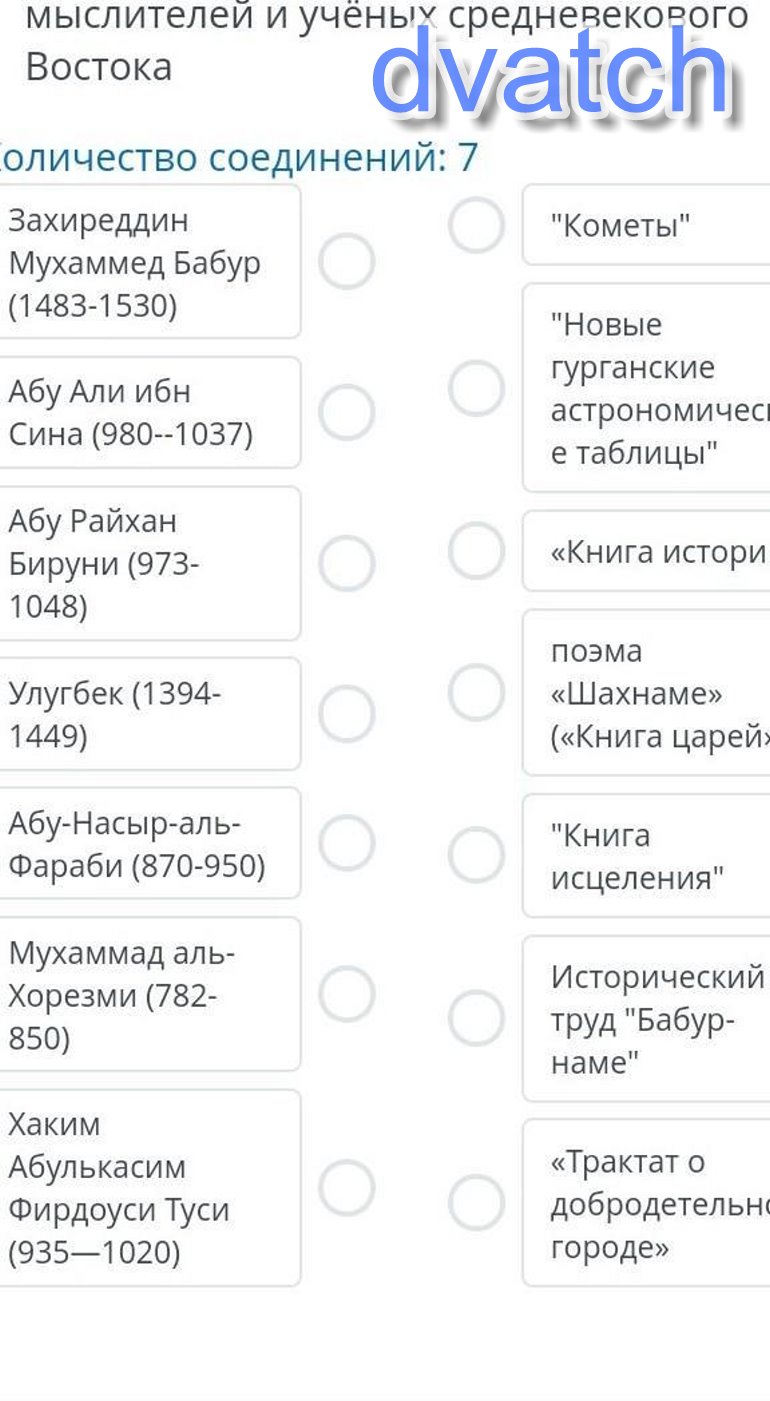The height and width of the screenshot is (1401, 770).
Task: Click the connector circle for «Книга истори»
Action: 476,551
